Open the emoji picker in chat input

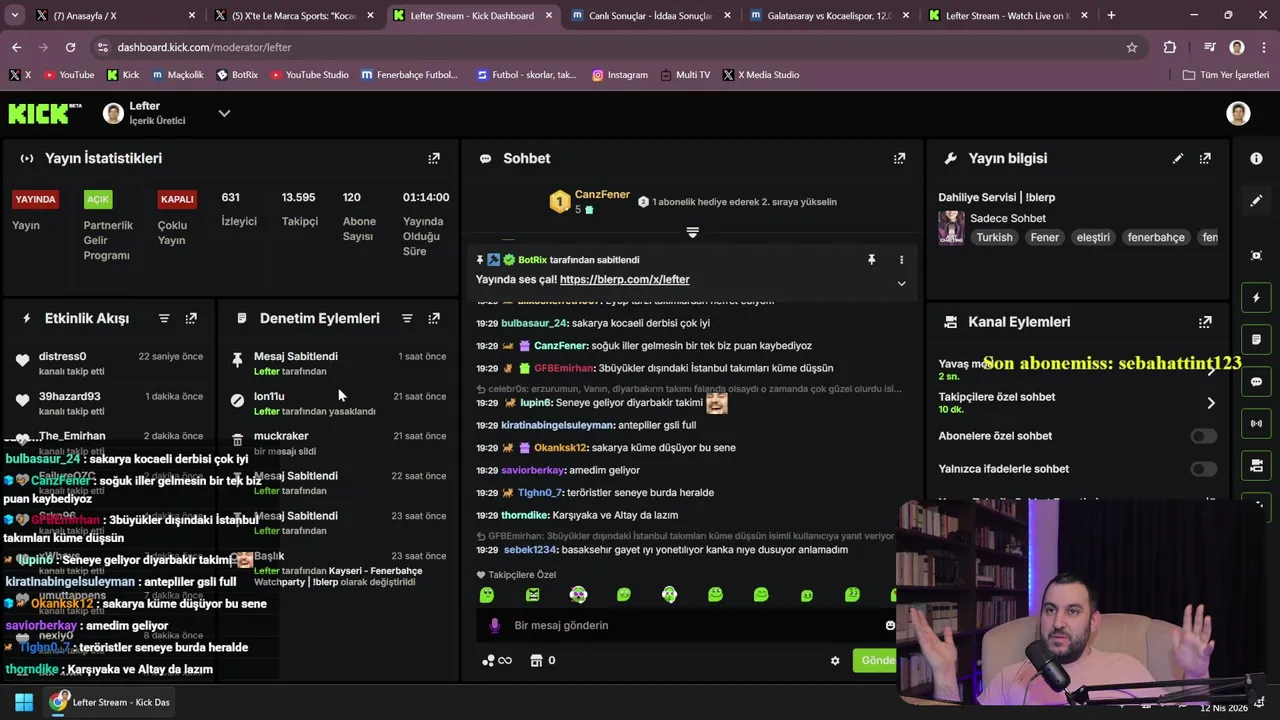889,625
